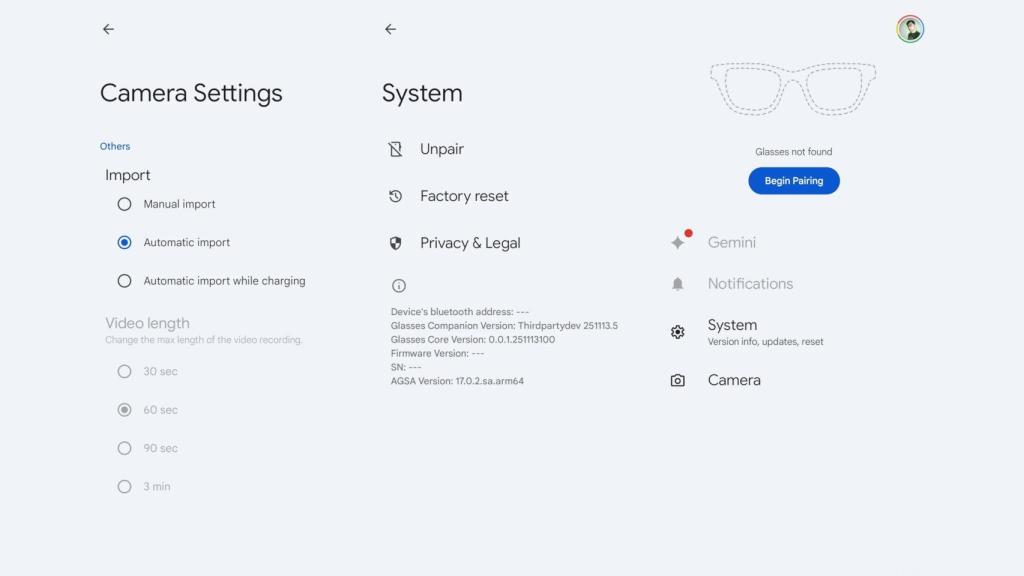Choose Automatic import while charging
This screenshot has width=1024, height=576.
pyautogui.click(x=124, y=281)
